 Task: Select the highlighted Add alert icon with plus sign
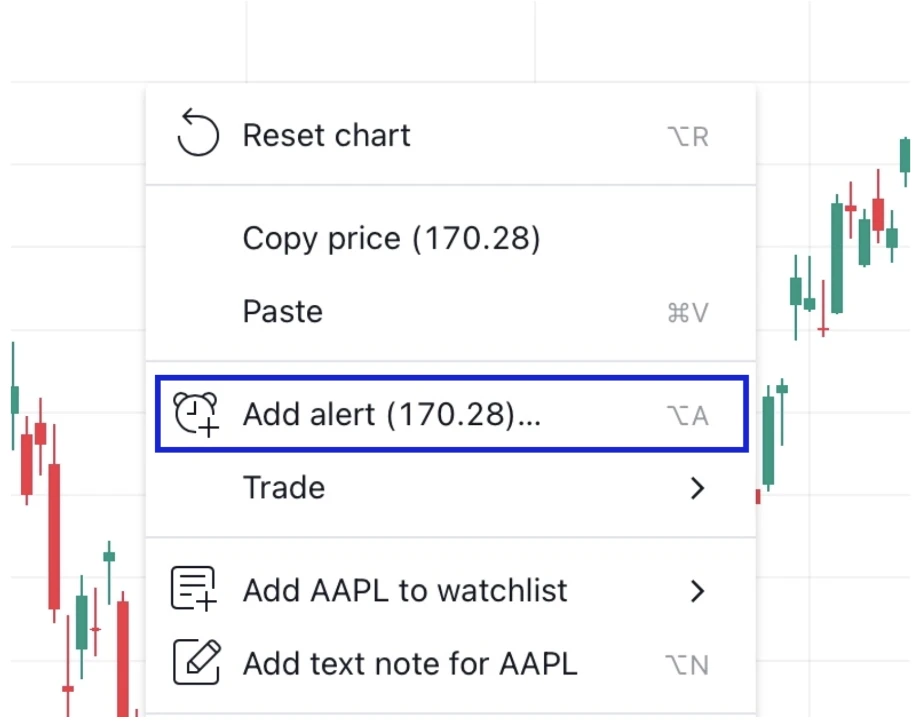196,414
